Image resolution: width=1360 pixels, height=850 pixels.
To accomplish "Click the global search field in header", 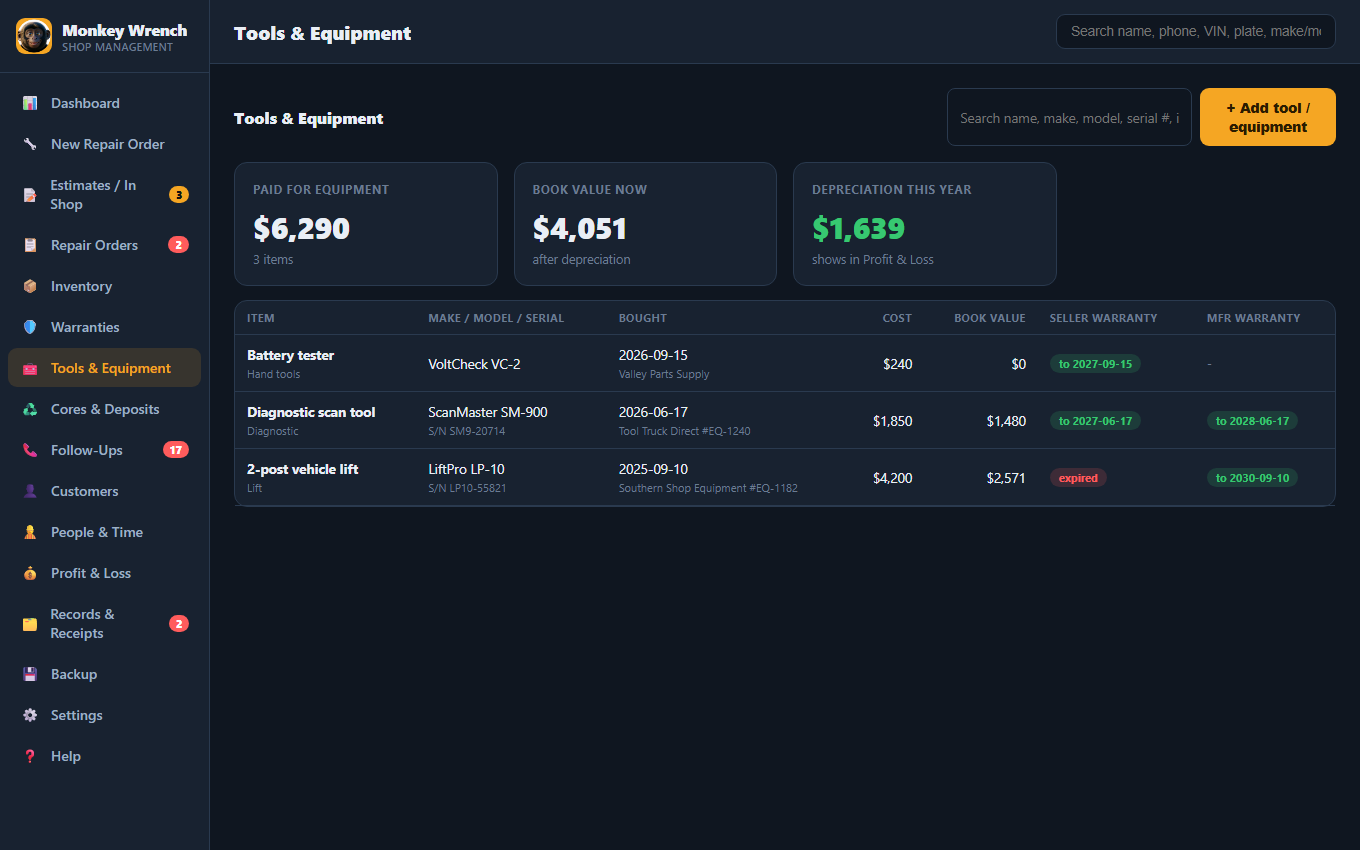I will tap(1195, 31).
